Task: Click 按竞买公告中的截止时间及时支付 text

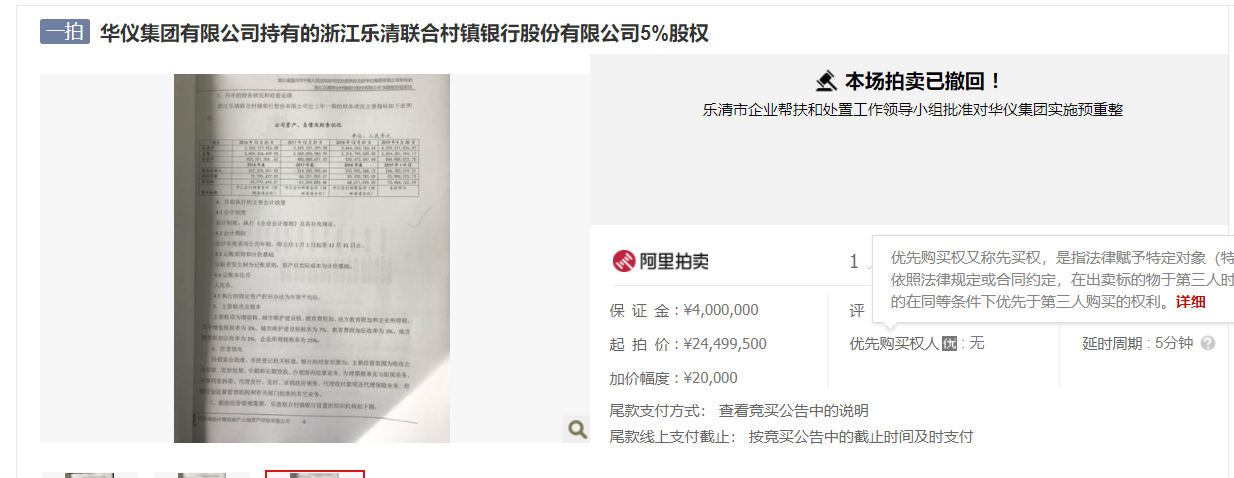Action: click(x=861, y=437)
